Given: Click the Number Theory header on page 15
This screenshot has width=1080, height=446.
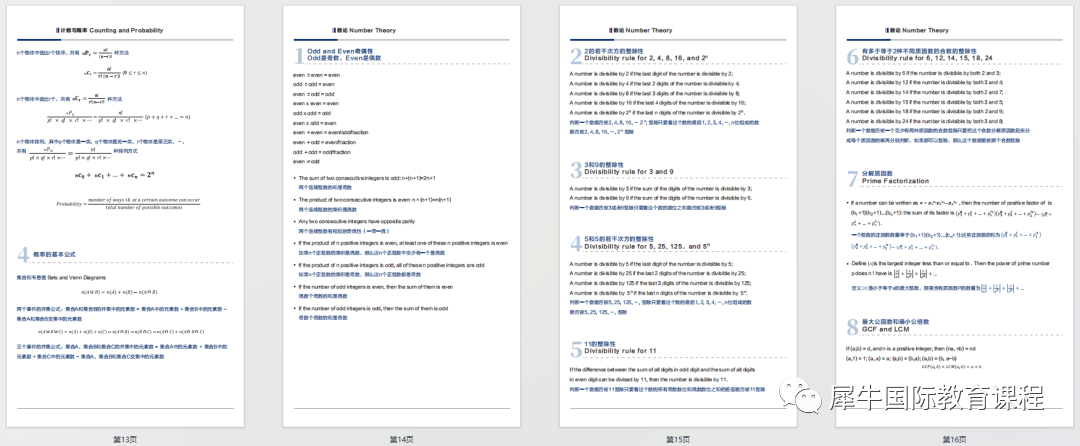Looking at the screenshot, I should point(641,30).
